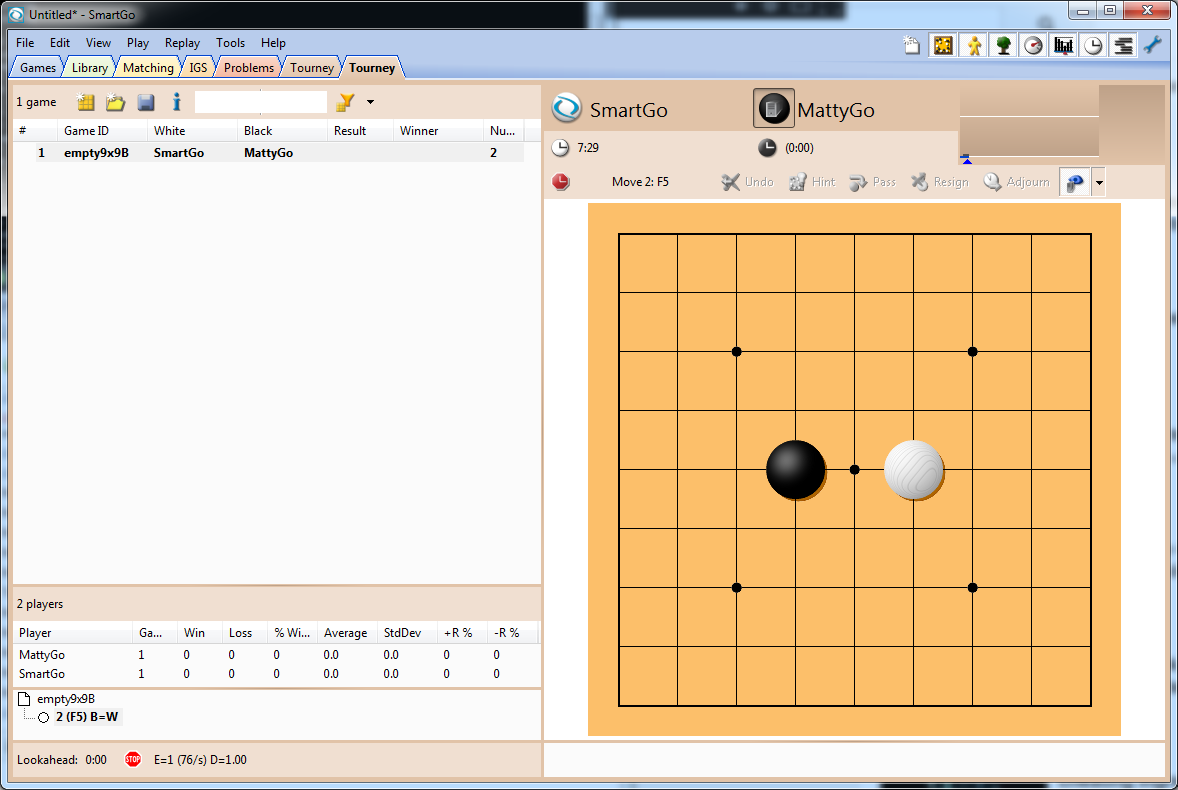Click the center star point on the board

tap(854, 469)
